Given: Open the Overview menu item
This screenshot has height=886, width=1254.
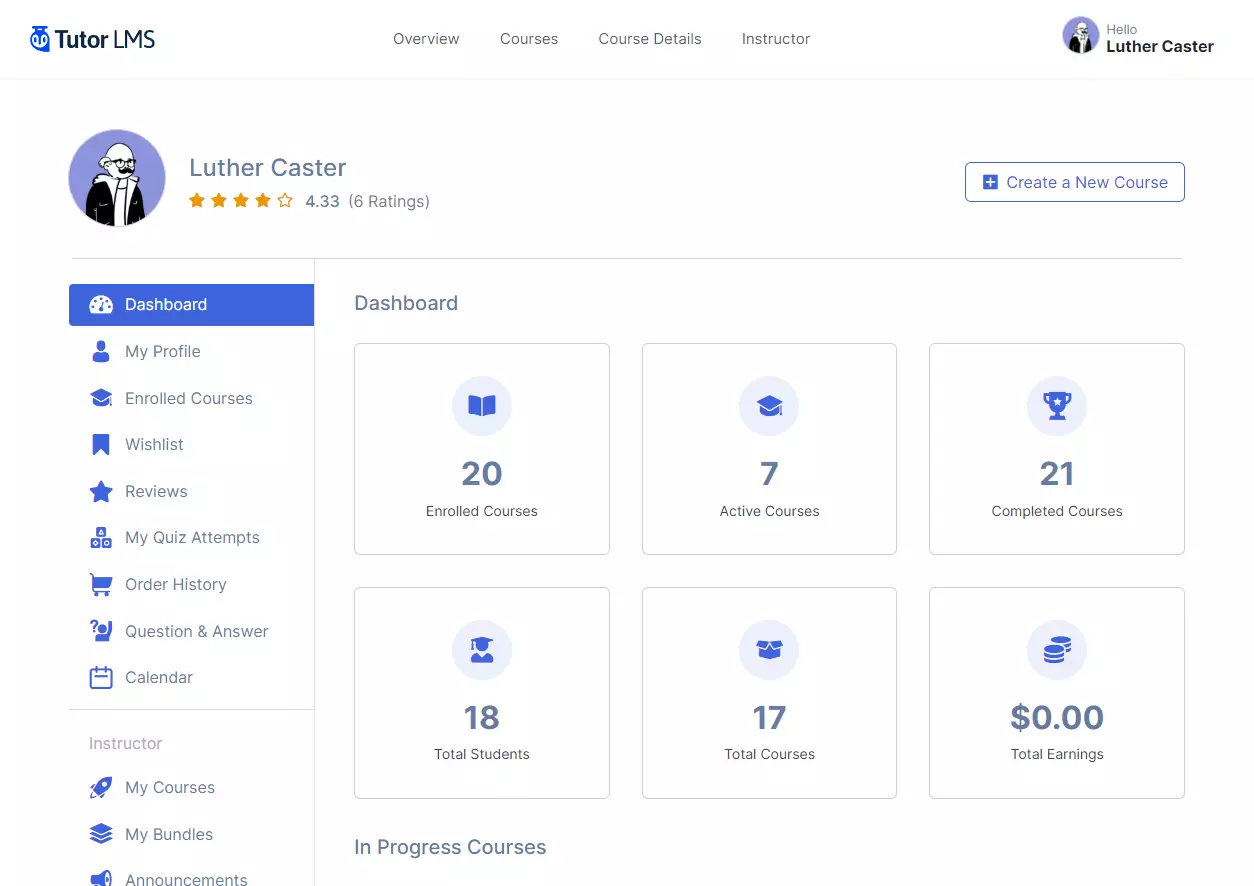Looking at the screenshot, I should (426, 39).
